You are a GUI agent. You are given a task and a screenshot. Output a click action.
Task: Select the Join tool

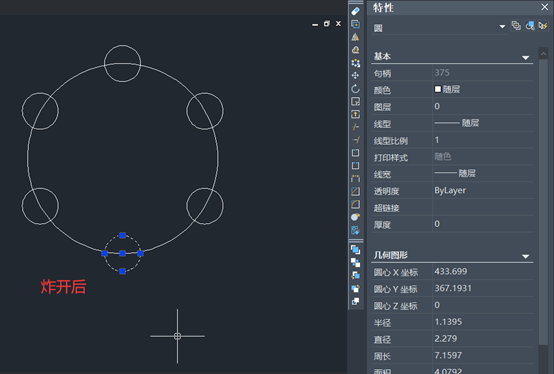(x=355, y=178)
